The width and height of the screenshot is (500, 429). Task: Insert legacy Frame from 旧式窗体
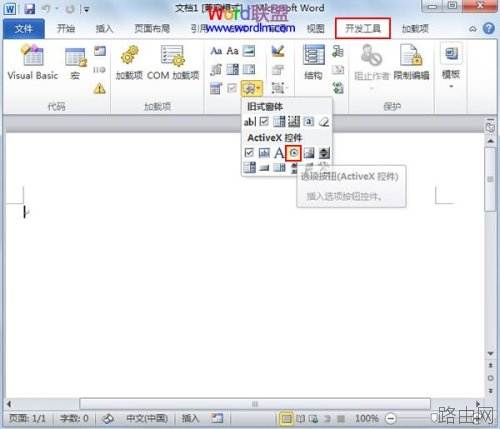click(293, 122)
